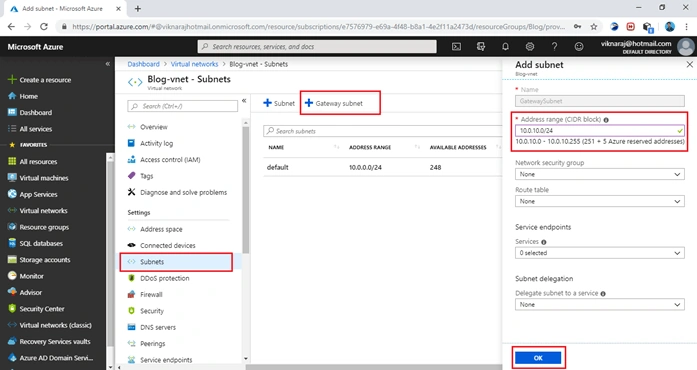Click the Gateway subnet button
Image resolution: width=697 pixels, height=370 pixels.
tap(334, 103)
